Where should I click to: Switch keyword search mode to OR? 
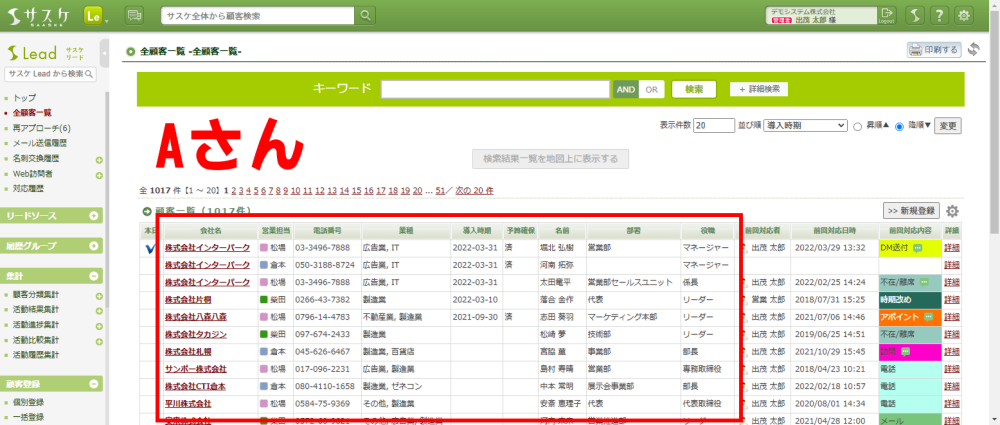coord(651,89)
